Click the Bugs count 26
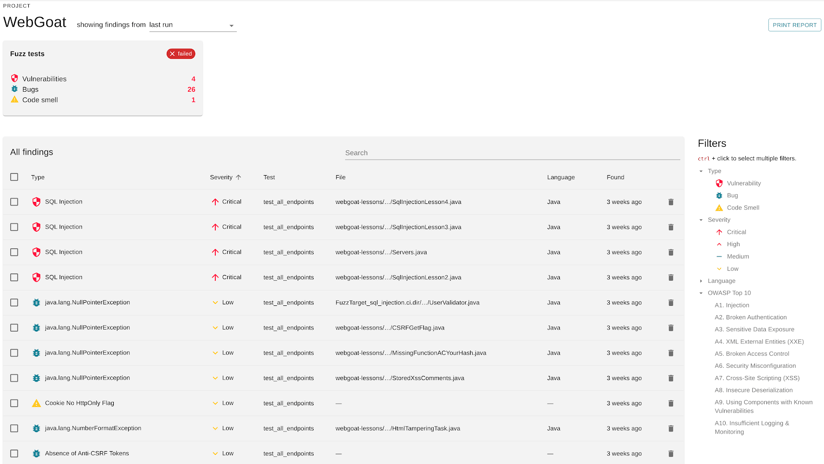 coord(191,89)
